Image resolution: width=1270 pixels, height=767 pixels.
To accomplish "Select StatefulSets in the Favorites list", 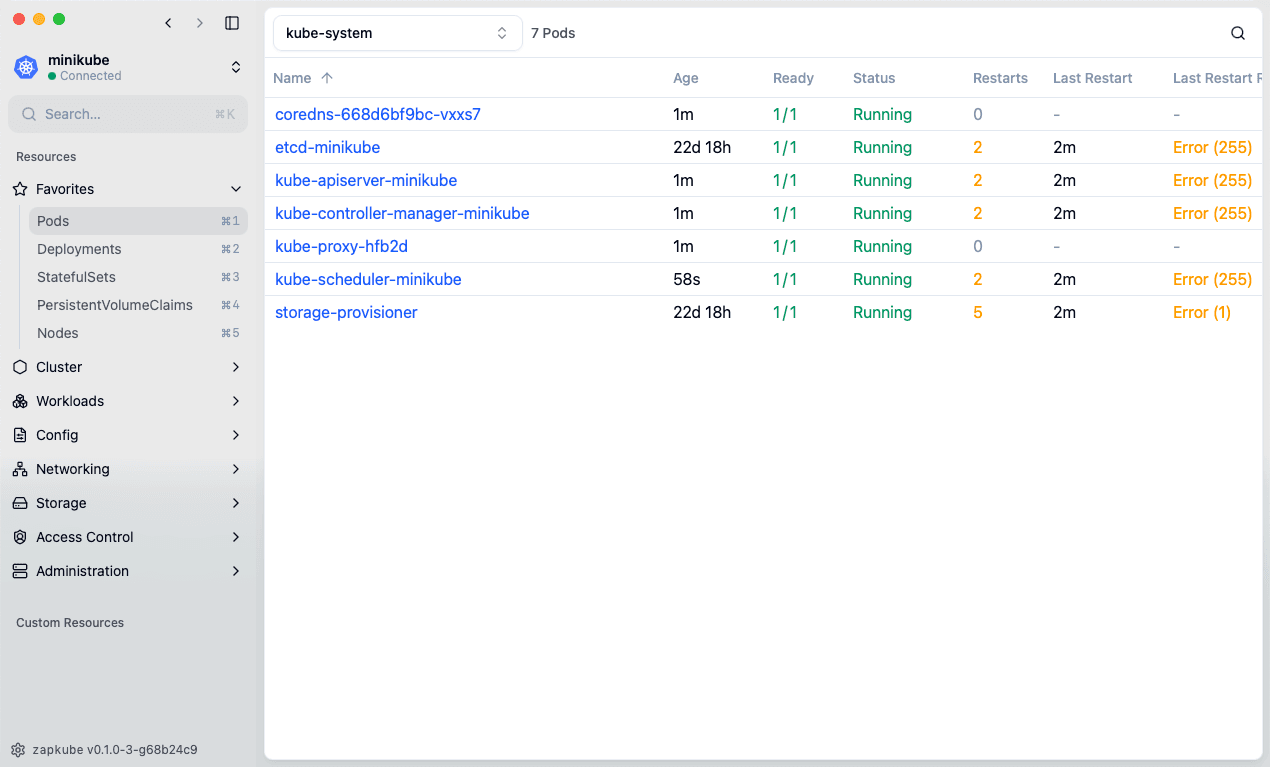I will pos(138,277).
